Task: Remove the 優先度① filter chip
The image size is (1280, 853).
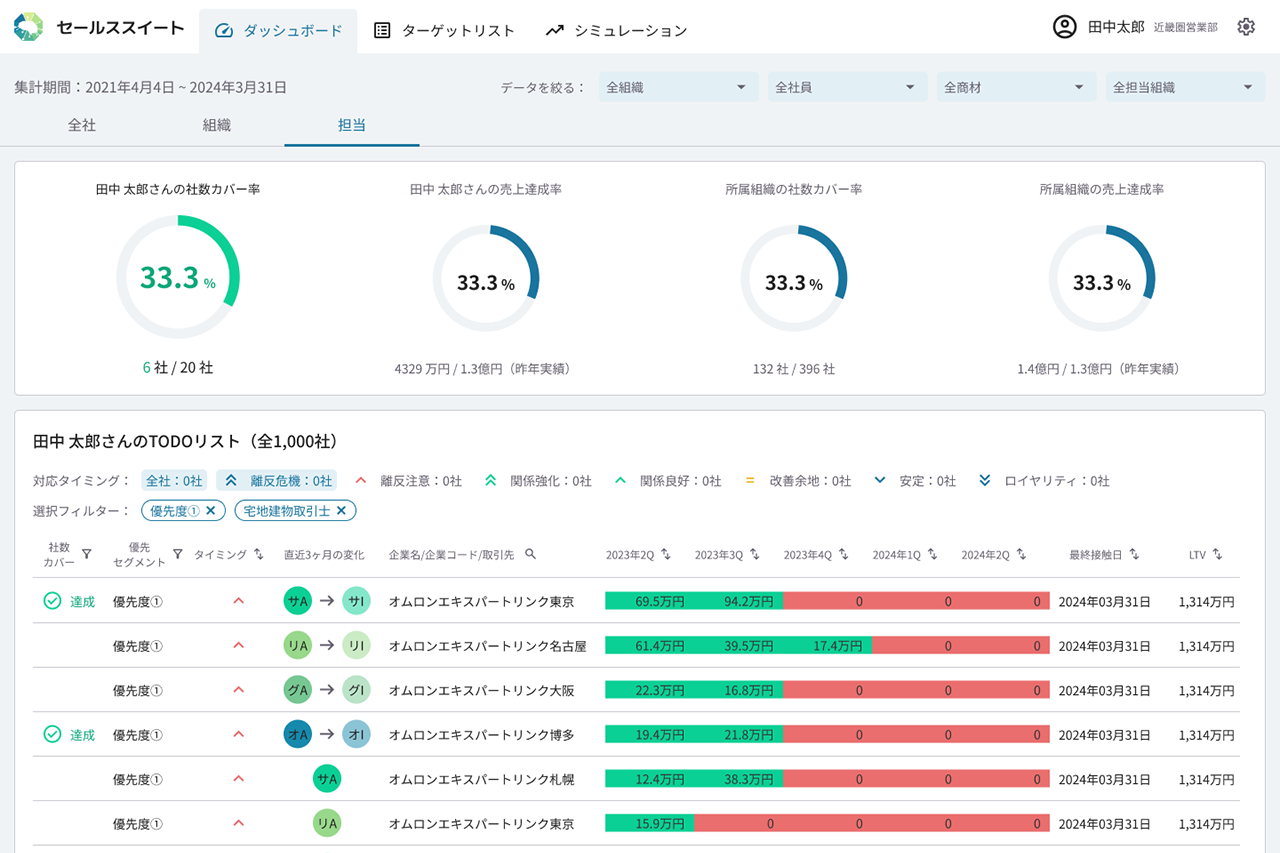Action: (210, 511)
